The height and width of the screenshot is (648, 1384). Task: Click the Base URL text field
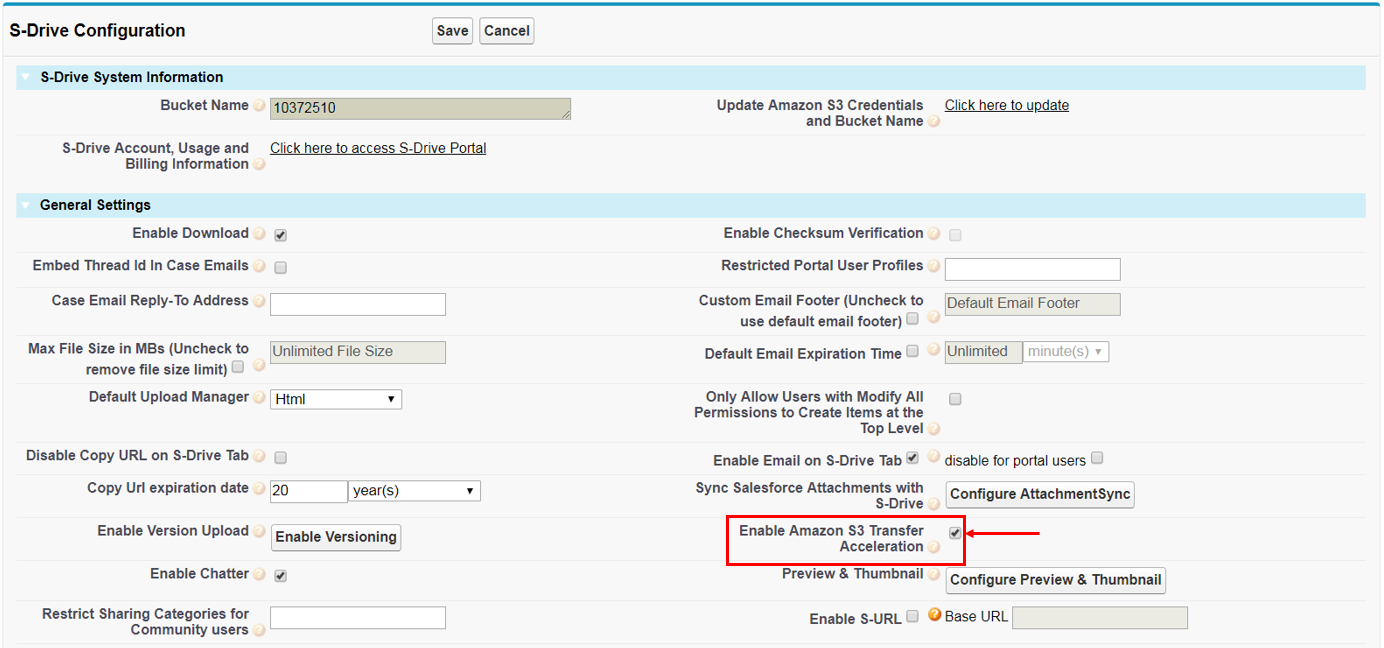click(1100, 618)
